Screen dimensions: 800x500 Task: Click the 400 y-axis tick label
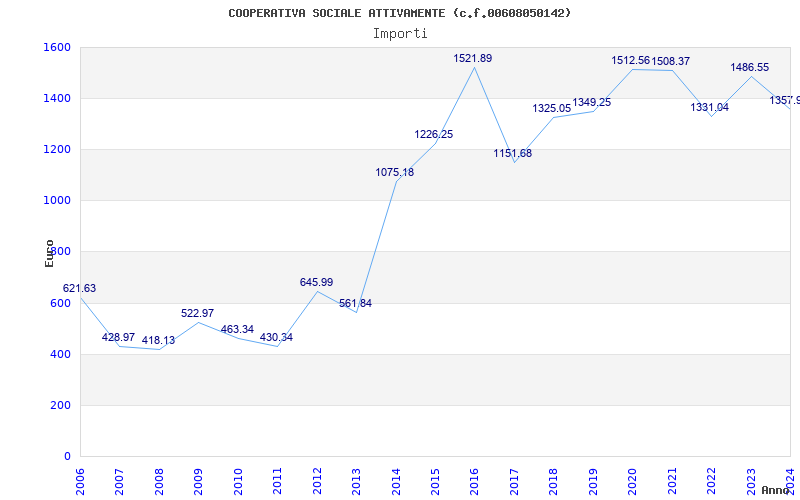point(61,355)
